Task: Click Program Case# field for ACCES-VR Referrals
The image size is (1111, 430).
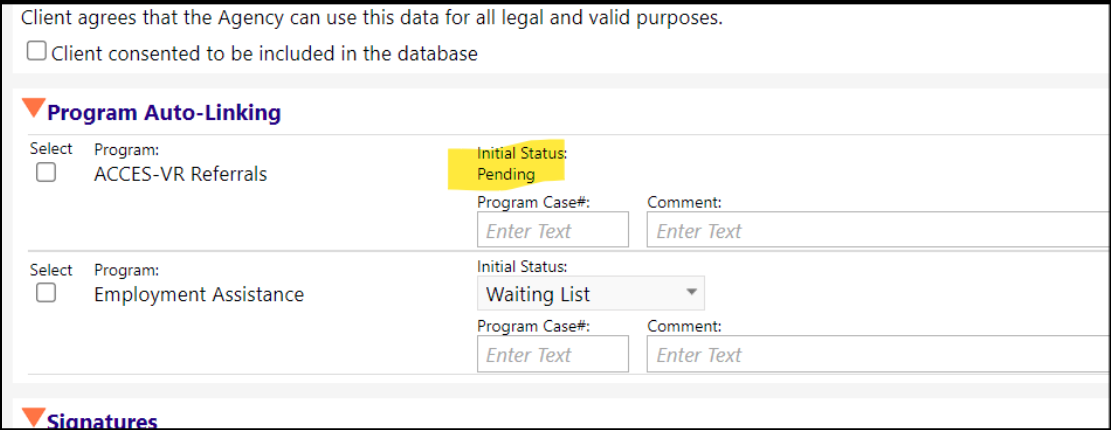Action: coord(553,230)
